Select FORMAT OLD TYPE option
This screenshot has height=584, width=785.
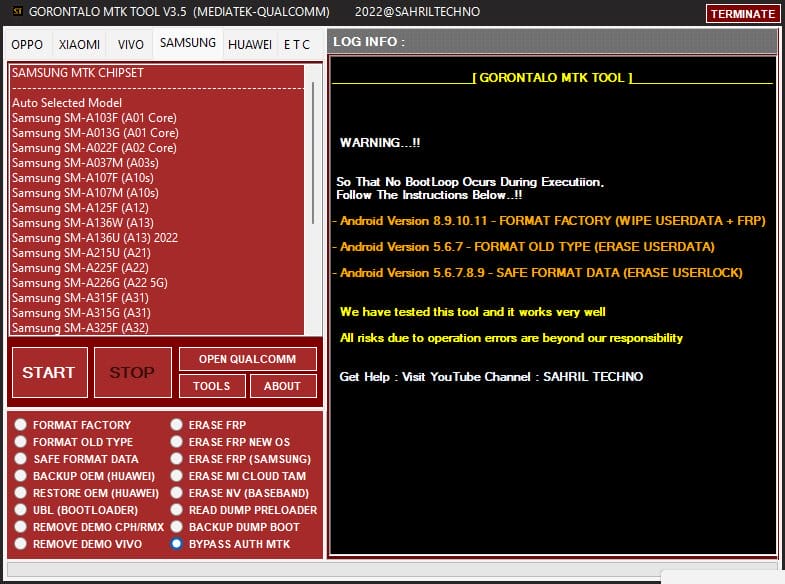(74, 442)
